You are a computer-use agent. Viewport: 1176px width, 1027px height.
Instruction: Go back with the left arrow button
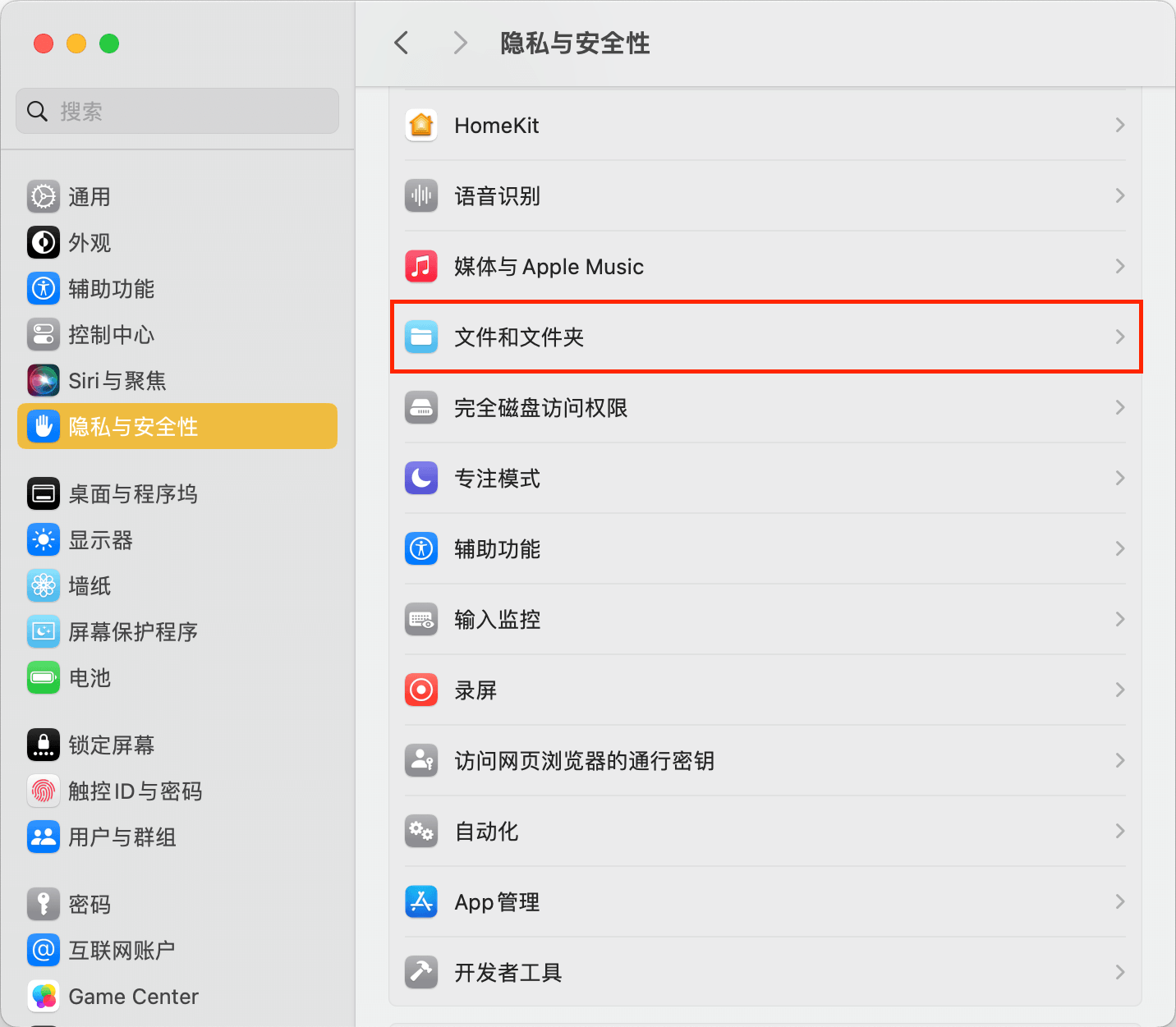(x=402, y=43)
